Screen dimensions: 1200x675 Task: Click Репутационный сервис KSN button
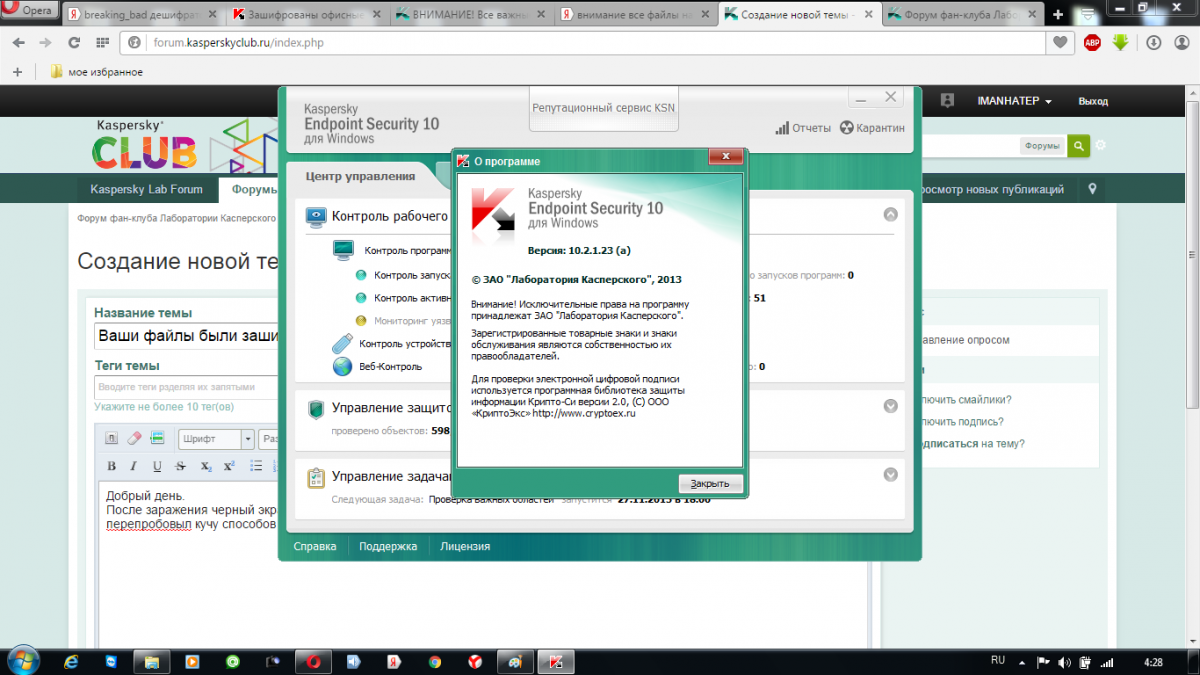click(x=603, y=108)
